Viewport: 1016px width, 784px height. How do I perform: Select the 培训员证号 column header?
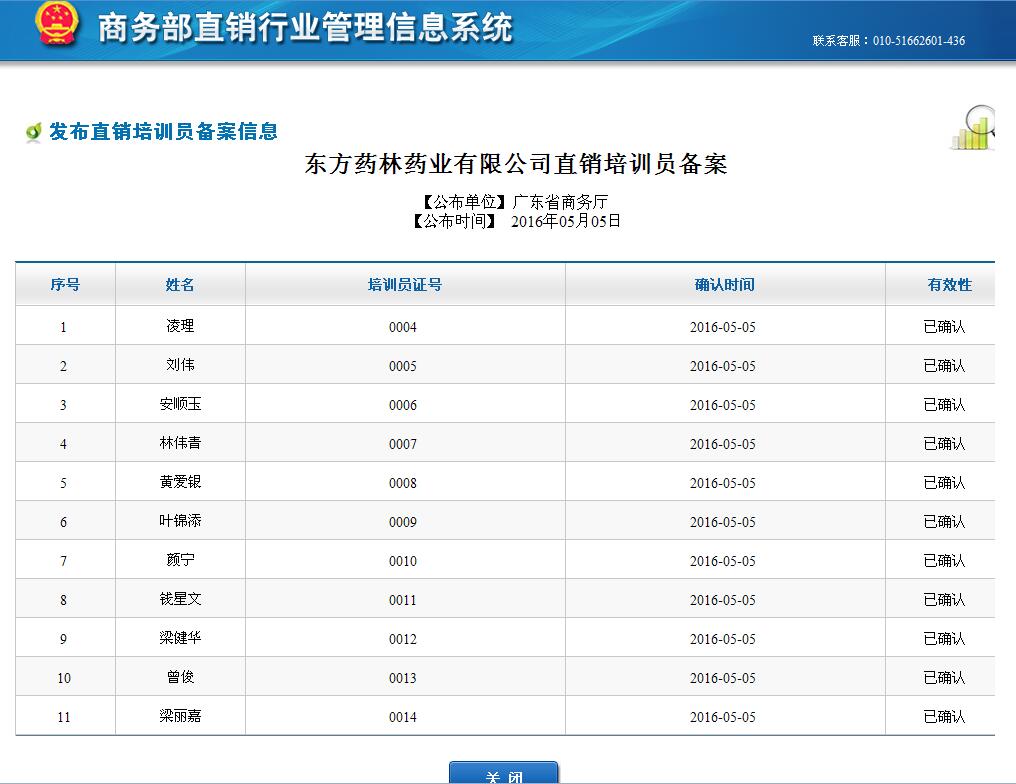pos(405,285)
